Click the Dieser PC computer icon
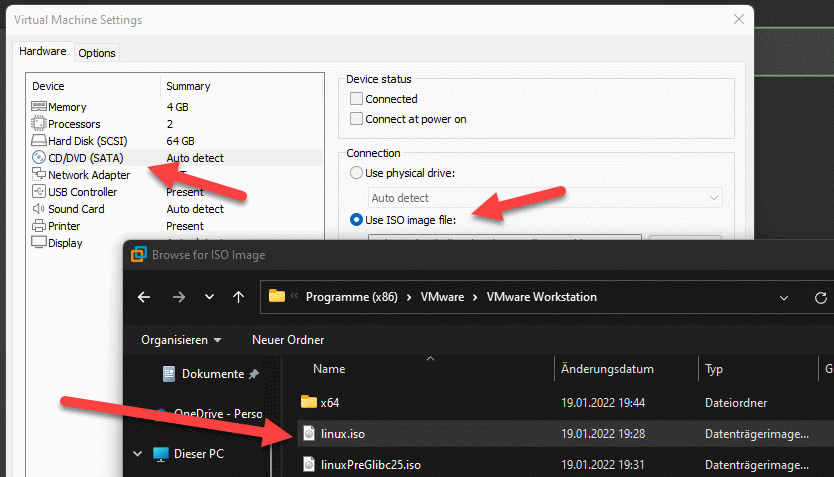This screenshot has height=477, width=834. [161, 454]
